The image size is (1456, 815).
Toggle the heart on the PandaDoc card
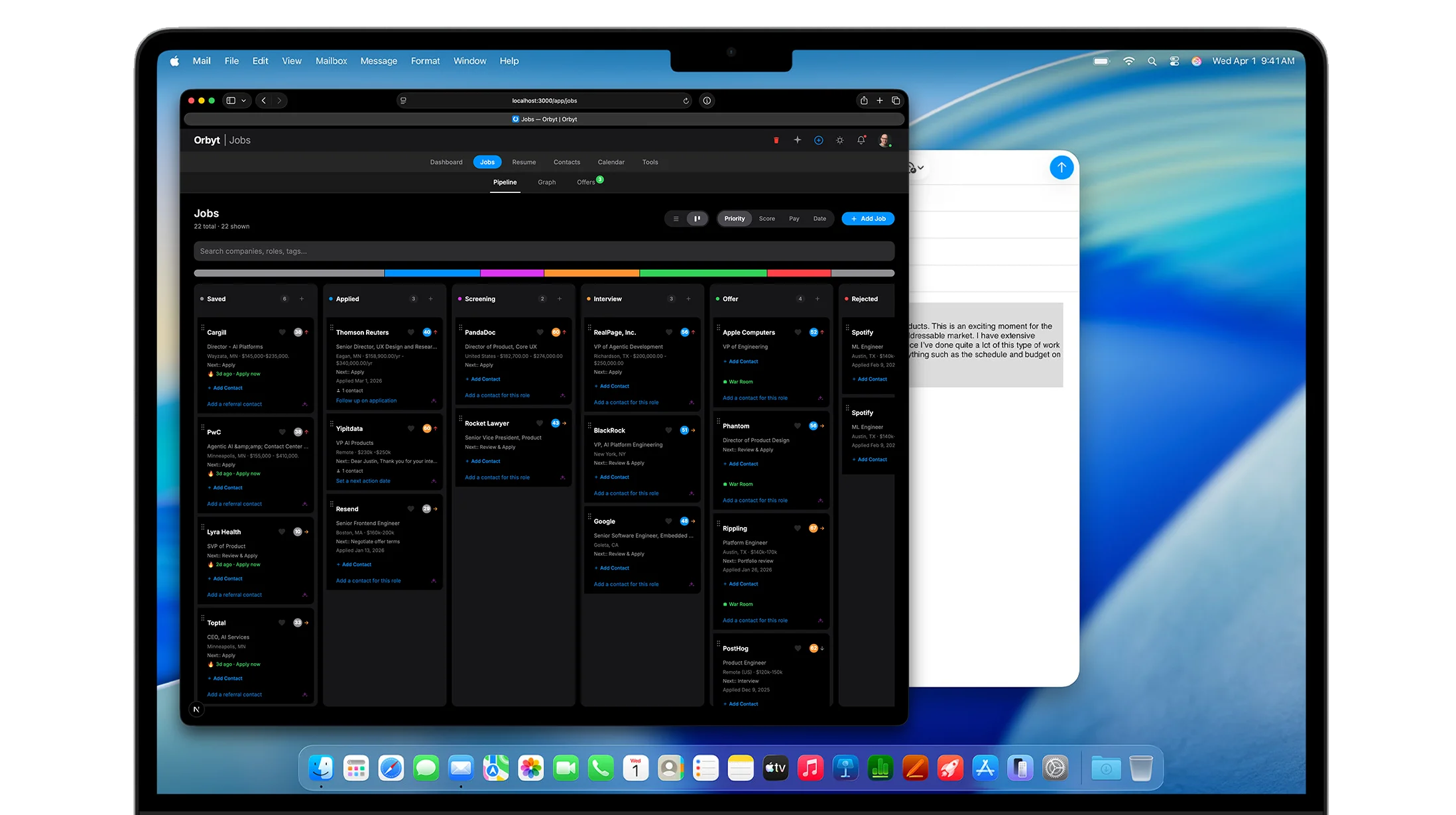[542, 332]
